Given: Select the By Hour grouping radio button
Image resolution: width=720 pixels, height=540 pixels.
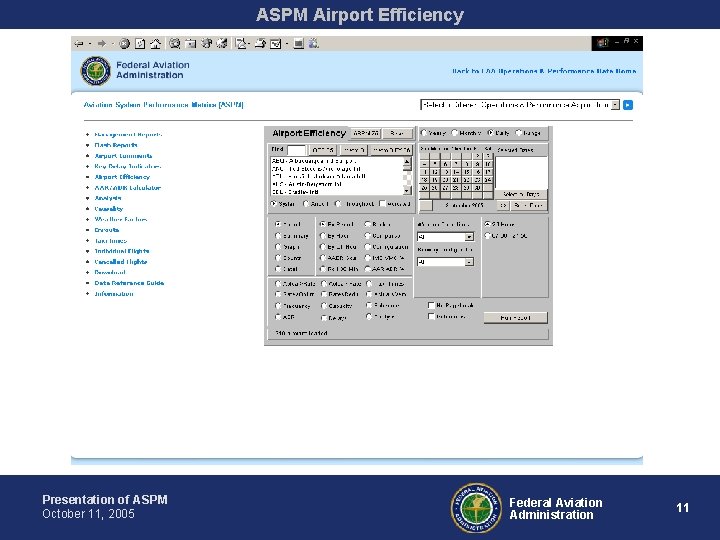Looking at the screenshot, I should click(x=323, y=236).
